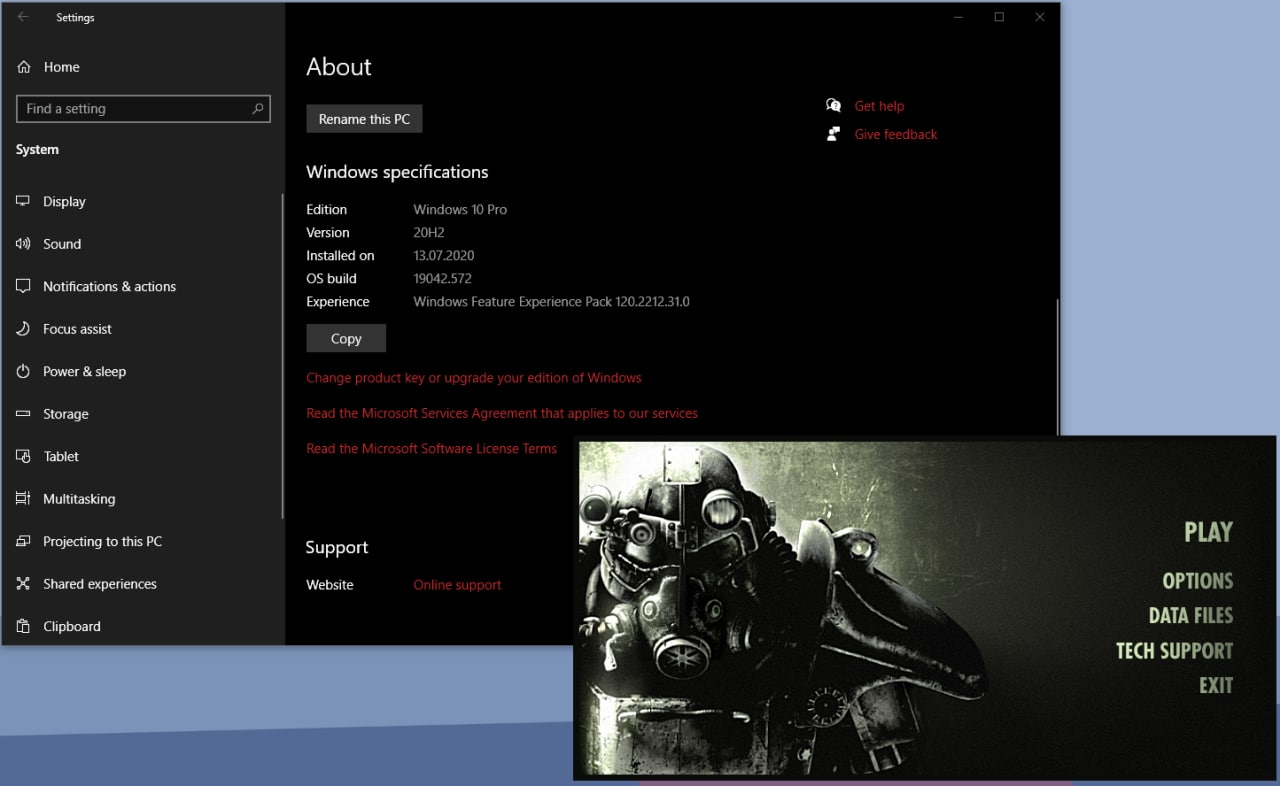
Task: Open the Get help link
Action: pos(879,106)
